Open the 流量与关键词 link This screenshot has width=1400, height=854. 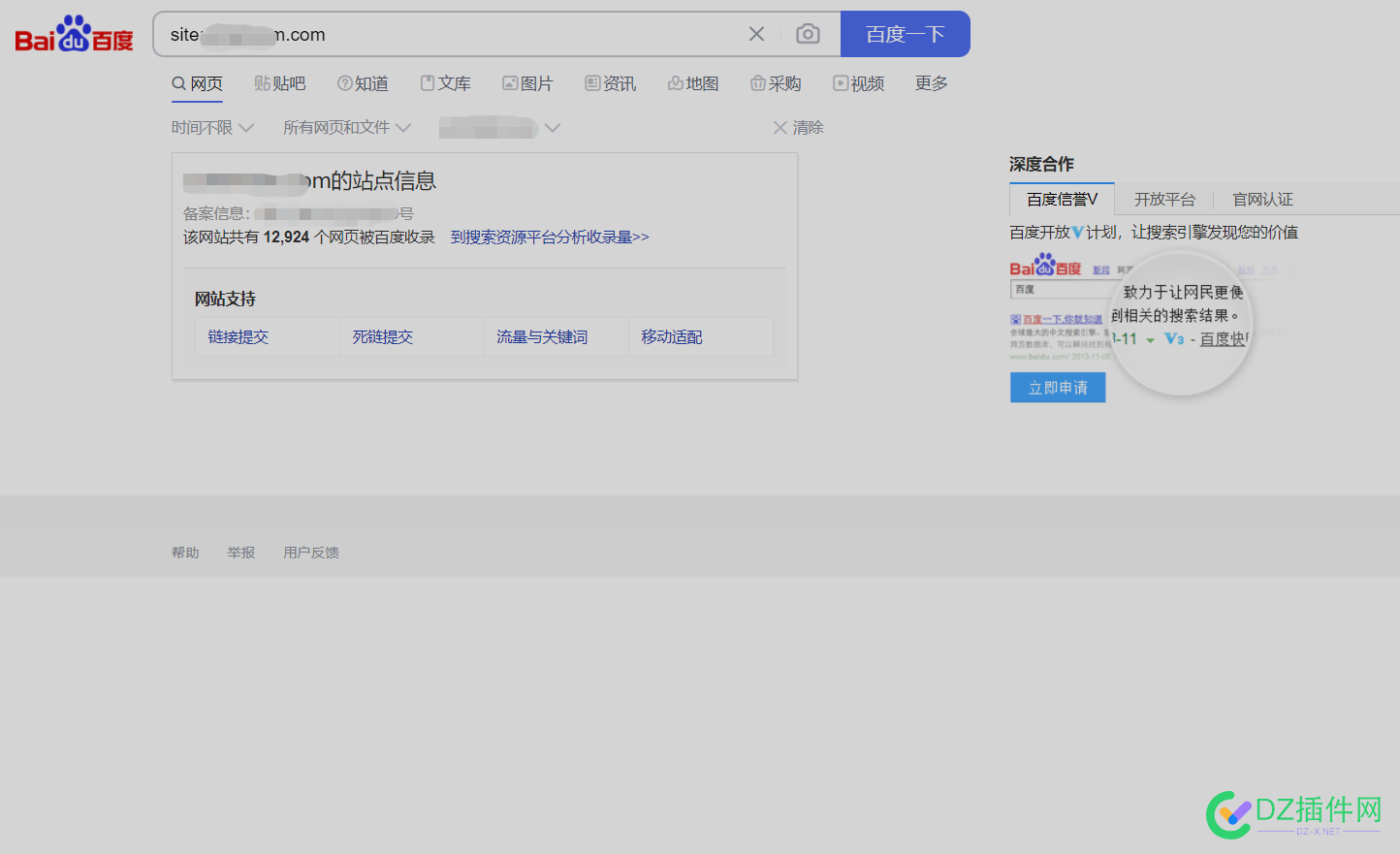pos(542,336)
